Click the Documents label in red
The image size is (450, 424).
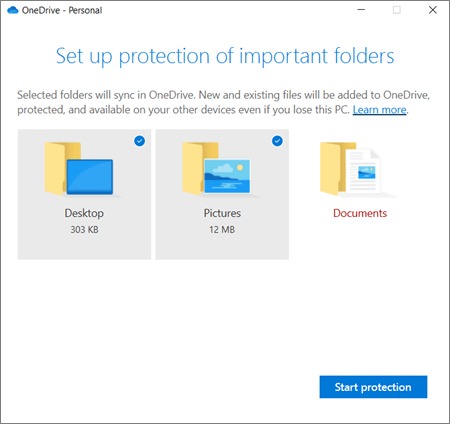click(360, 213)
